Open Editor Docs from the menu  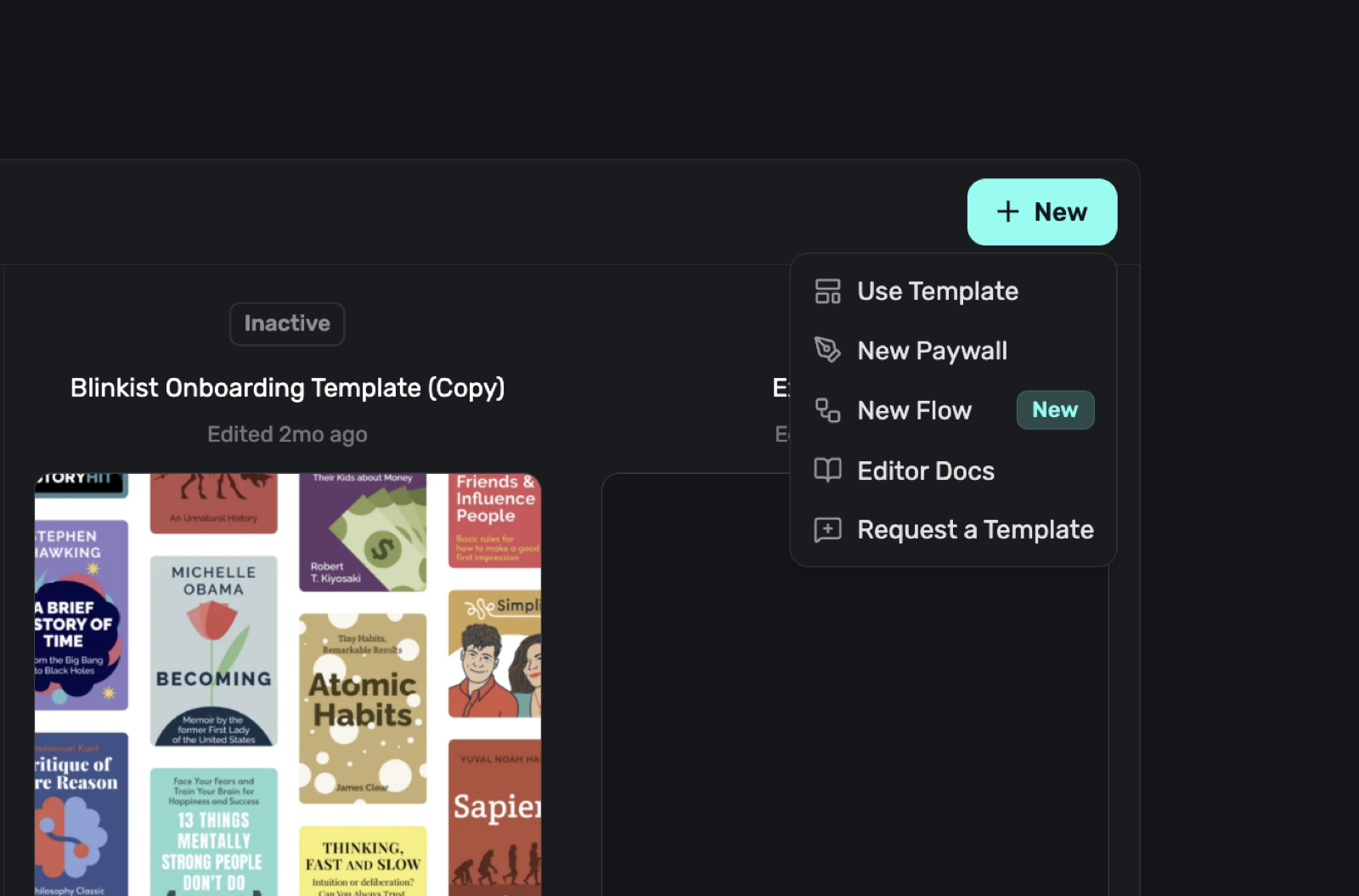953,471
